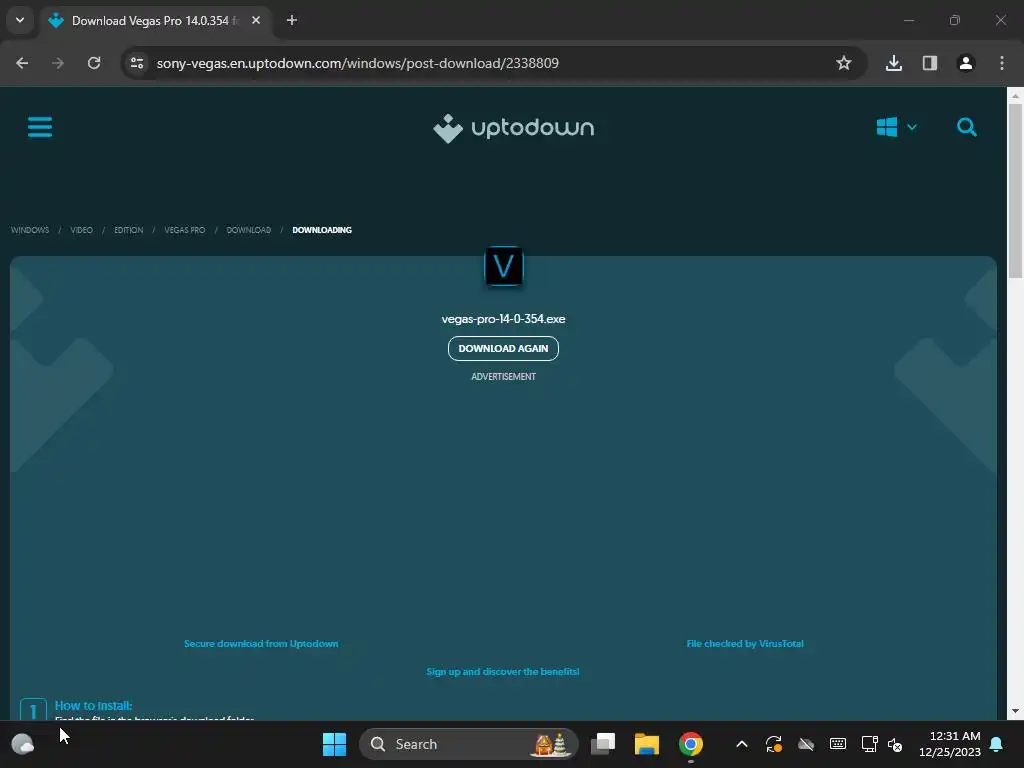Screen dimensions: 1024x768
Task: Click the Chrome icon in the taskbar
Action: 690,744
